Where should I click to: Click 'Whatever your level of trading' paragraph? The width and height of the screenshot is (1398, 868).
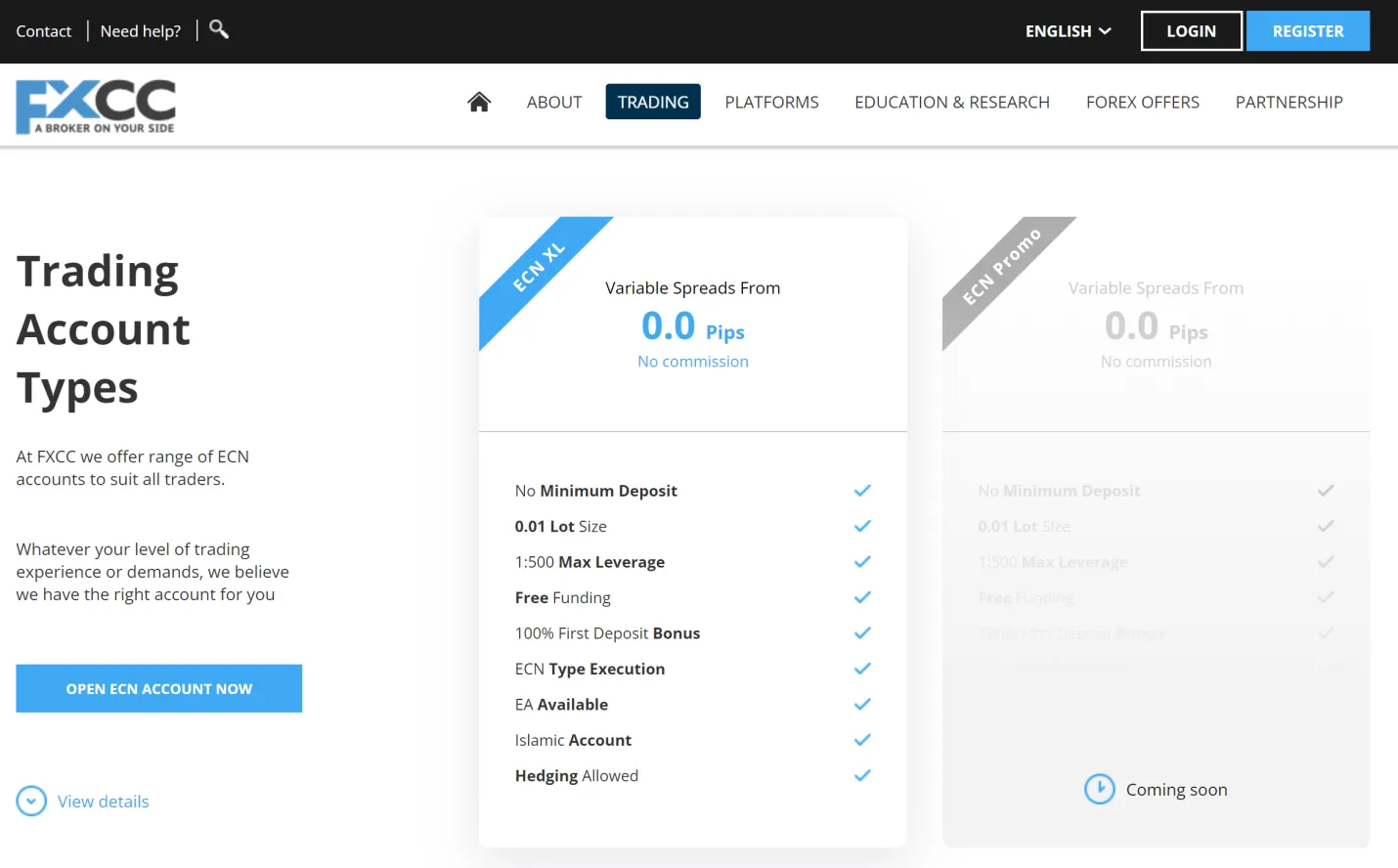153,572
